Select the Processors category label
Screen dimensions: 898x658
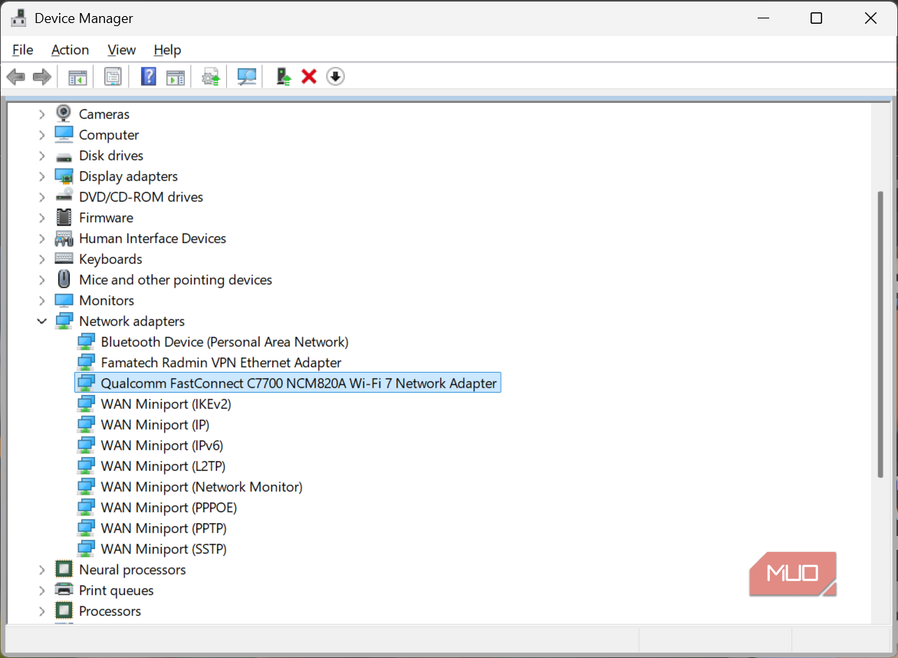(110, 611)
